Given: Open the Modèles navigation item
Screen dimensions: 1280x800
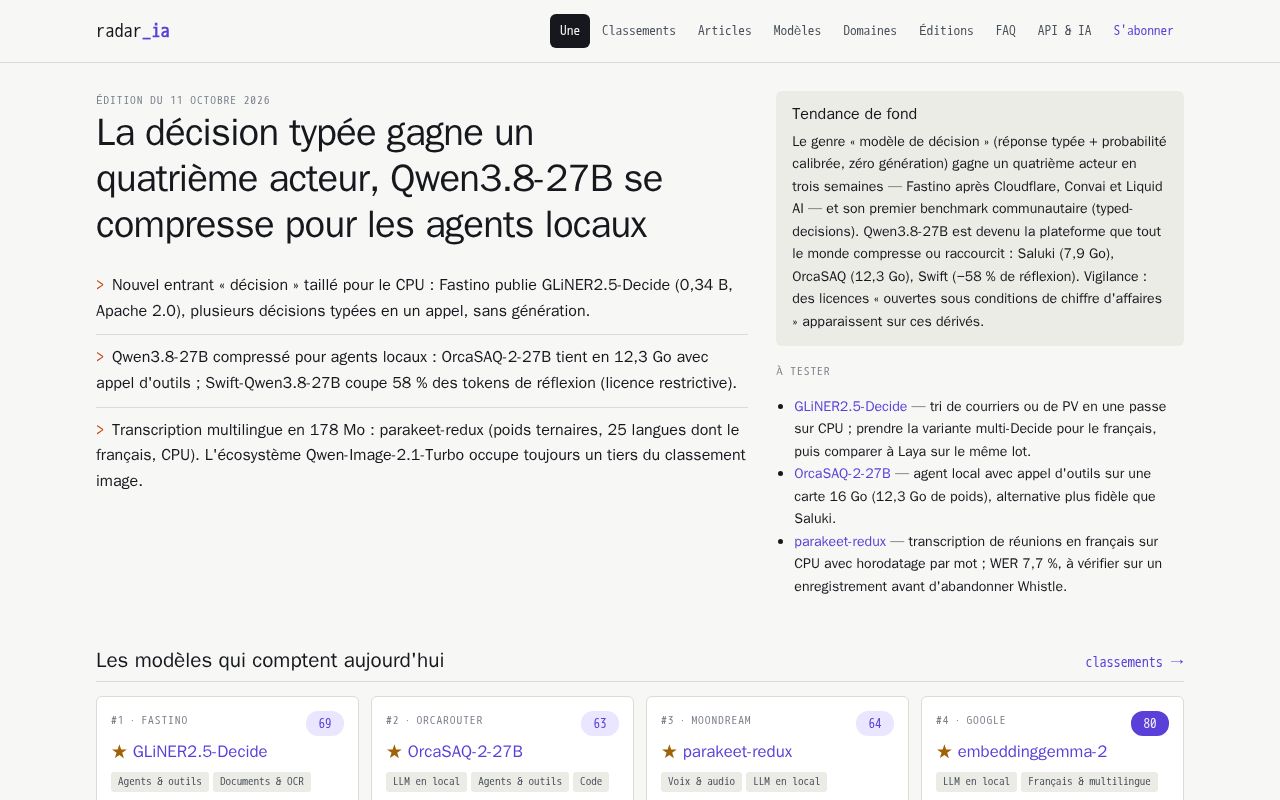Looking at the screenshot, I should (797, 31).
